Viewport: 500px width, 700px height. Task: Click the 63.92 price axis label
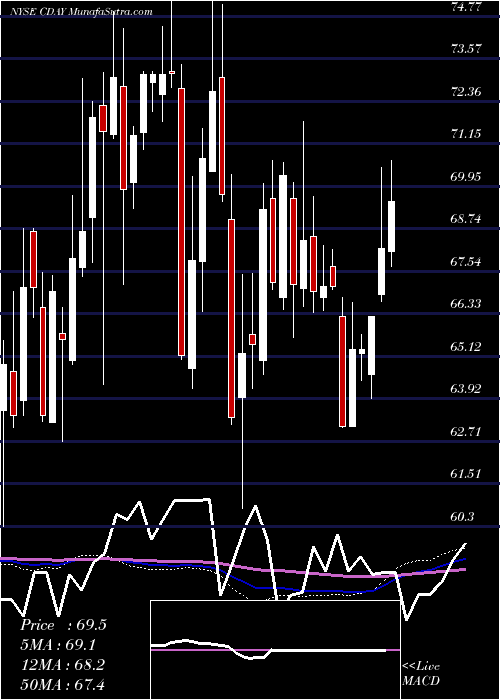[466, 389]
